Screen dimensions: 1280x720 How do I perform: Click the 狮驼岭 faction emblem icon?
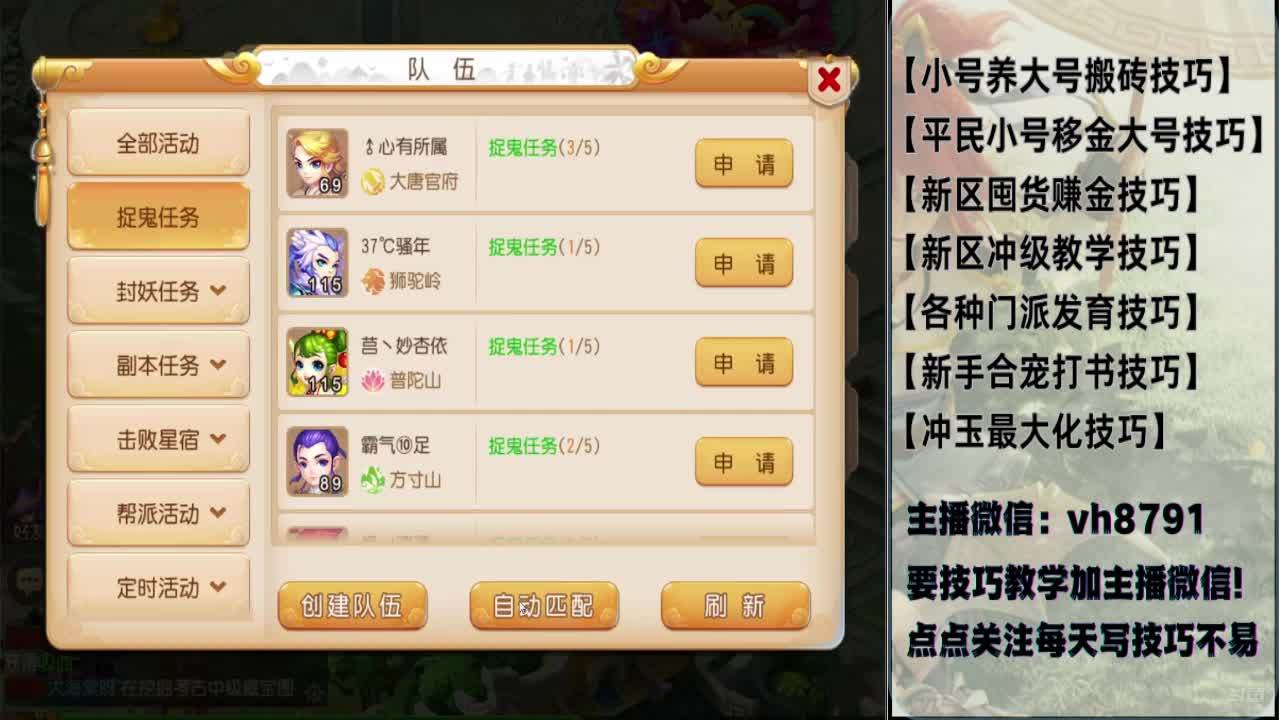[x=373, y=281]
